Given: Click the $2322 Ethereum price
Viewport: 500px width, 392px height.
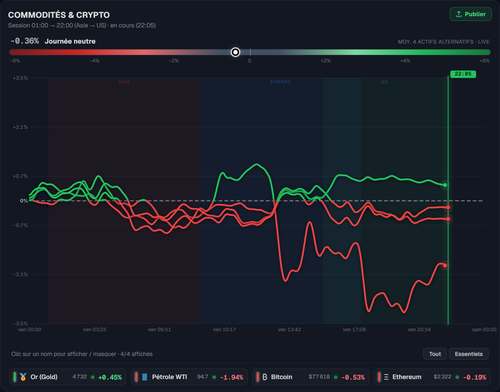Looking at the screenshot, I should pyautogui.click(x=442, y=377).
